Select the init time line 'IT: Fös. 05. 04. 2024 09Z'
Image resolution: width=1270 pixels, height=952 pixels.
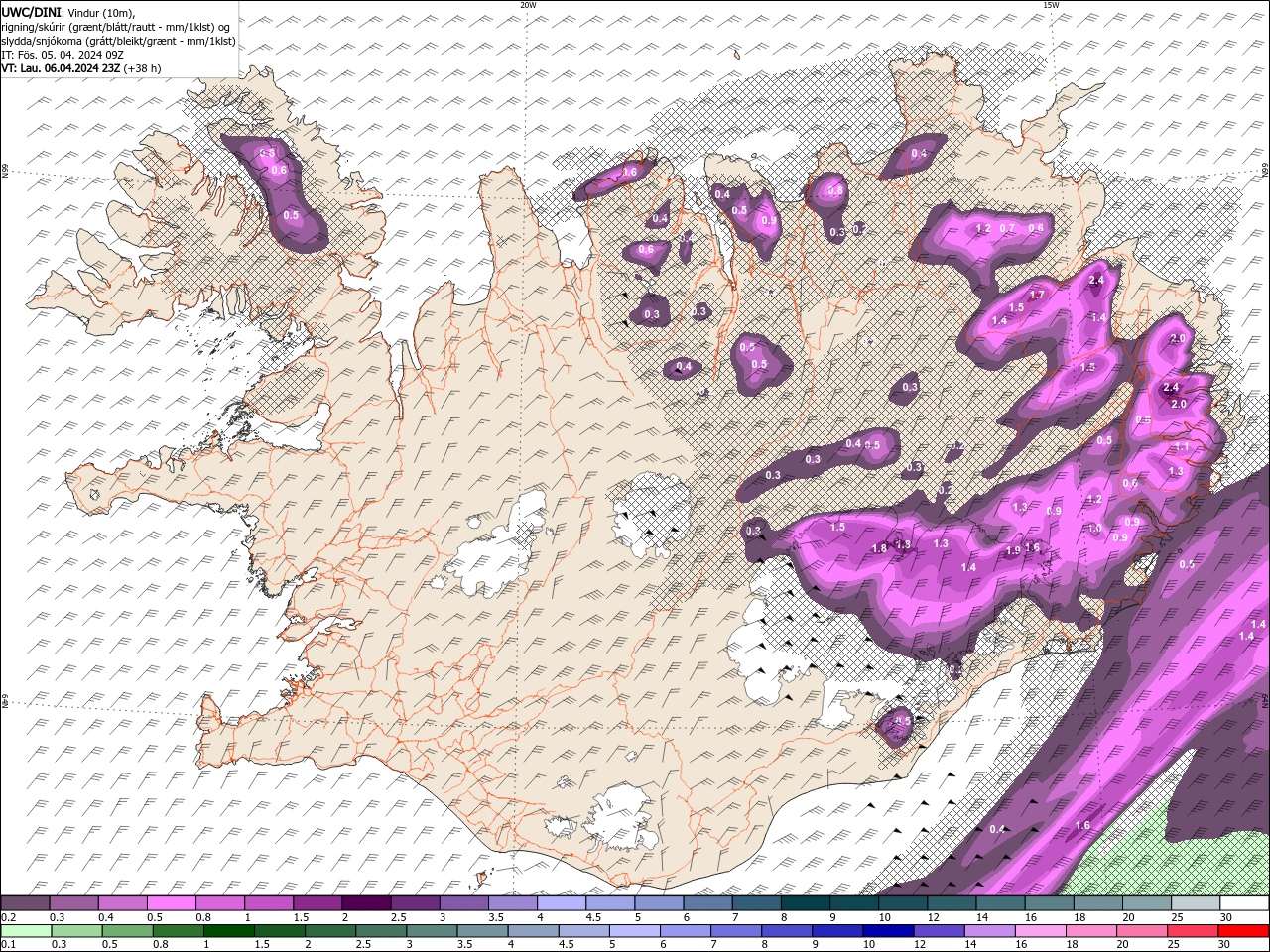coord(62,55)
